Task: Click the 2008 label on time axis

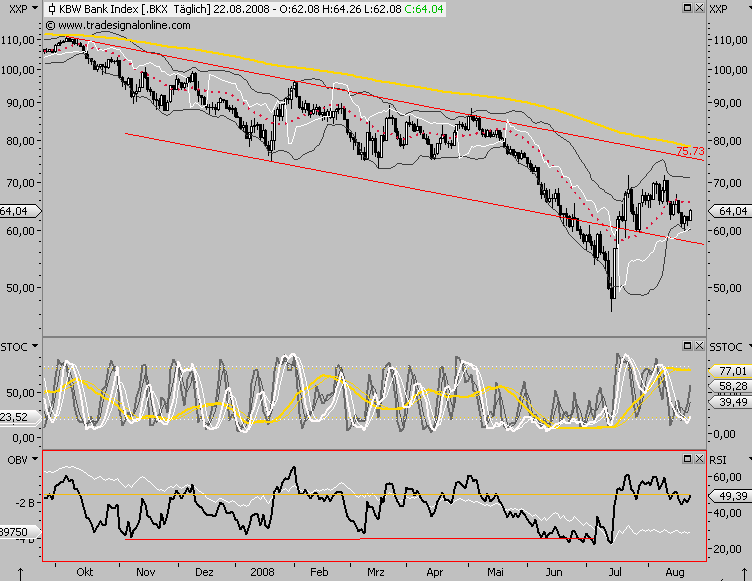Action: [261, 571]
